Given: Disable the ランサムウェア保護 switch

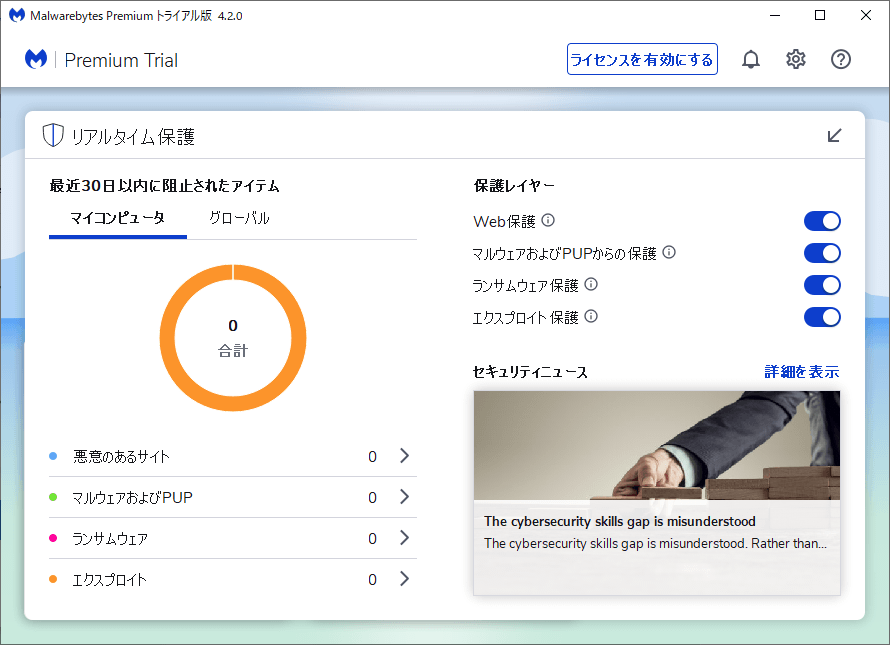Looking at the screenshot, I should (x=822, y=285).
